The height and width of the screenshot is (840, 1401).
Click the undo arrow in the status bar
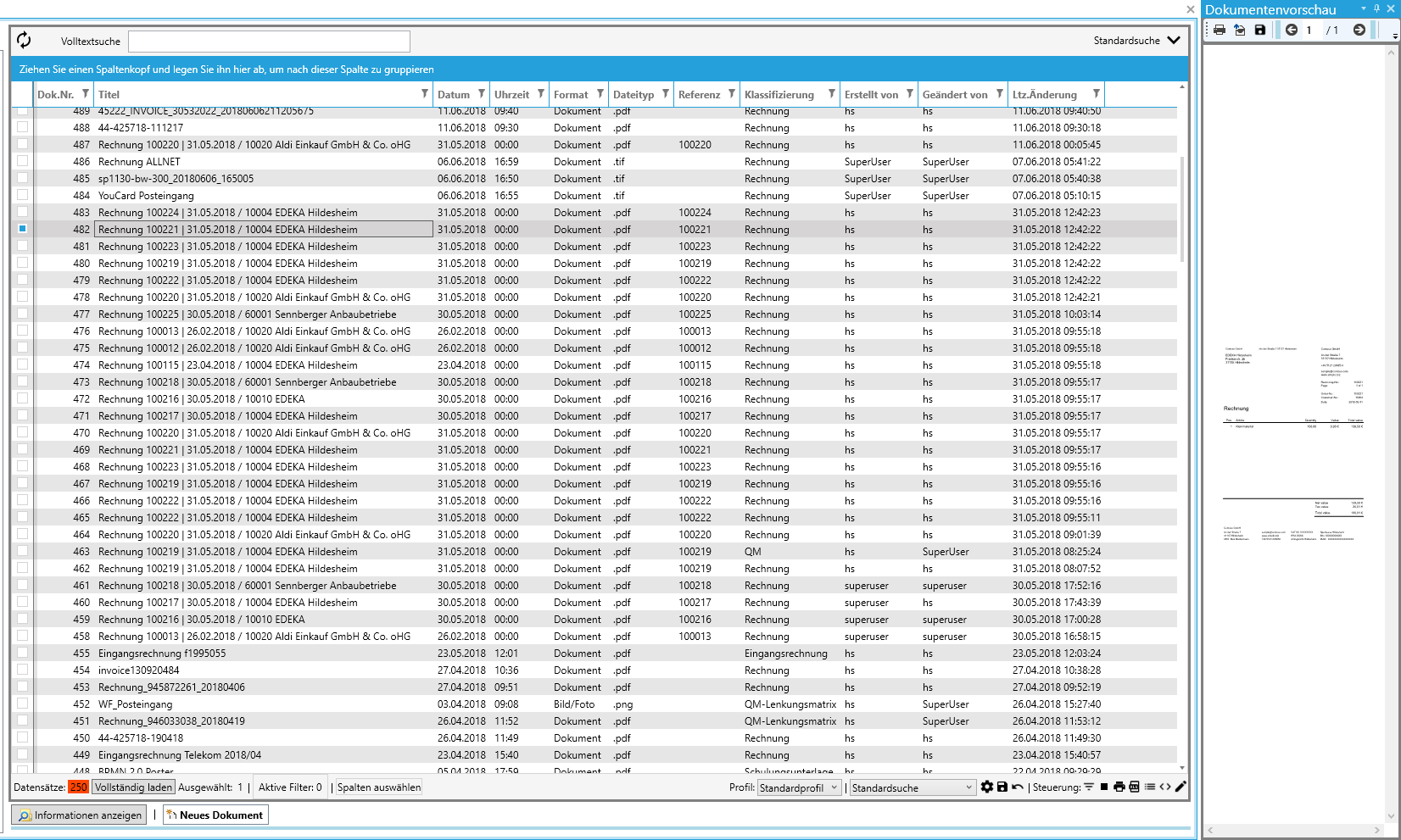1018,787
